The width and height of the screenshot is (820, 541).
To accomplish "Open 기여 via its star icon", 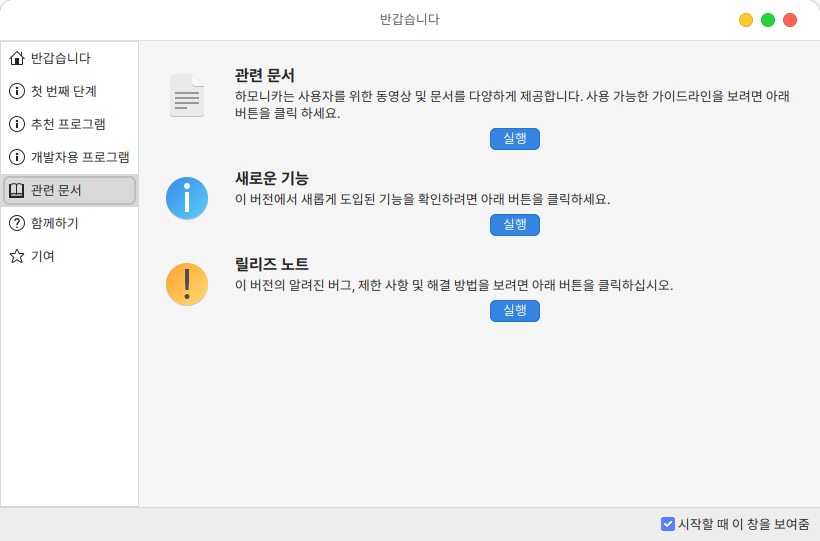I will click(x=17, y=256).
